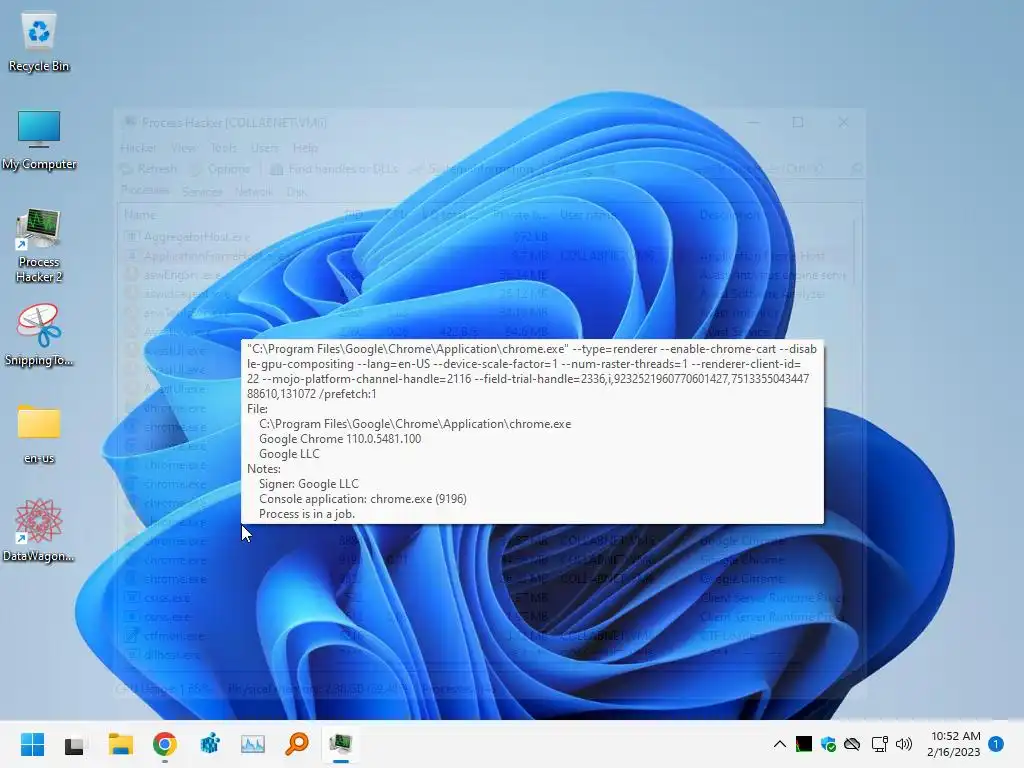Open File Explorer from the taskbar
The height and width of the screenshot is (768, 1024).
click(121, 744)
